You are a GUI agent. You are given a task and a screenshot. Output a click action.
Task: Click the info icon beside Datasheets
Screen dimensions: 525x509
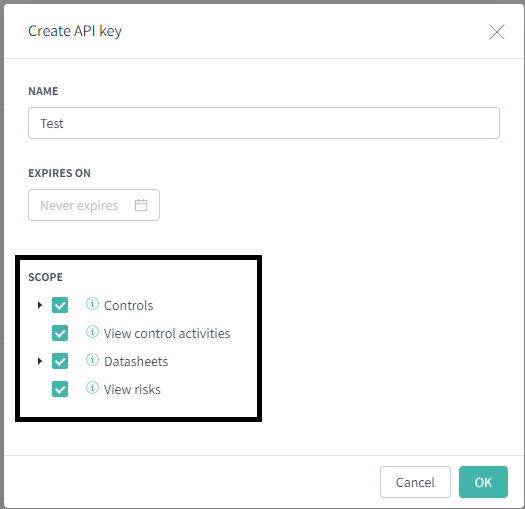pos(92,360)
